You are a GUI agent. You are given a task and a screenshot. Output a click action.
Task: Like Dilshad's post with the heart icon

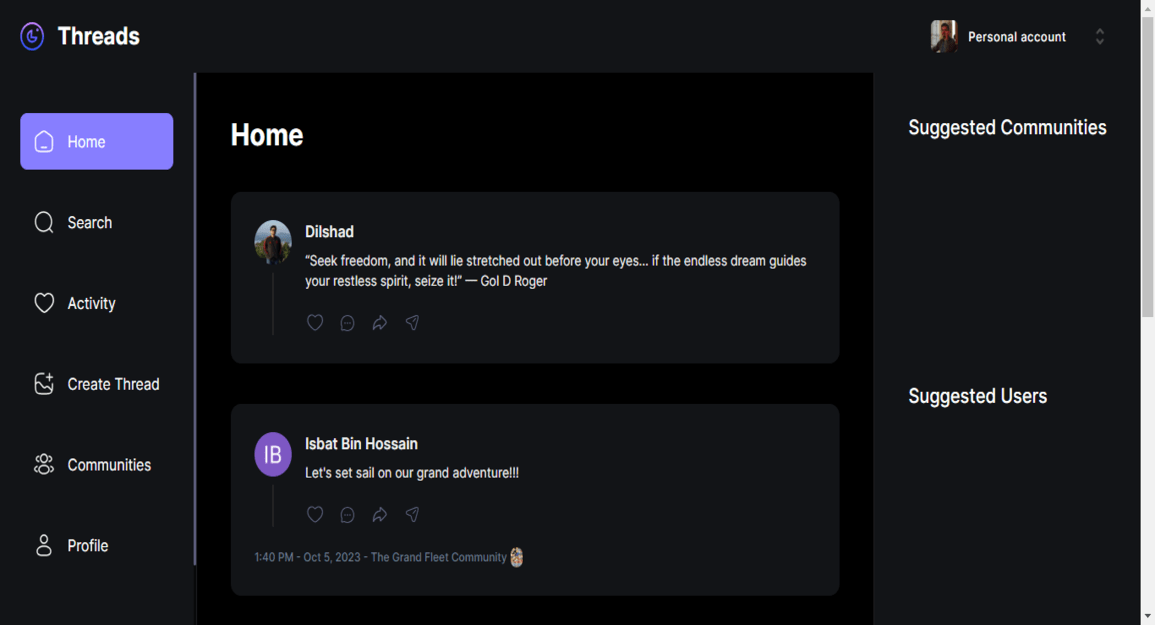click(x=315, y=322)
